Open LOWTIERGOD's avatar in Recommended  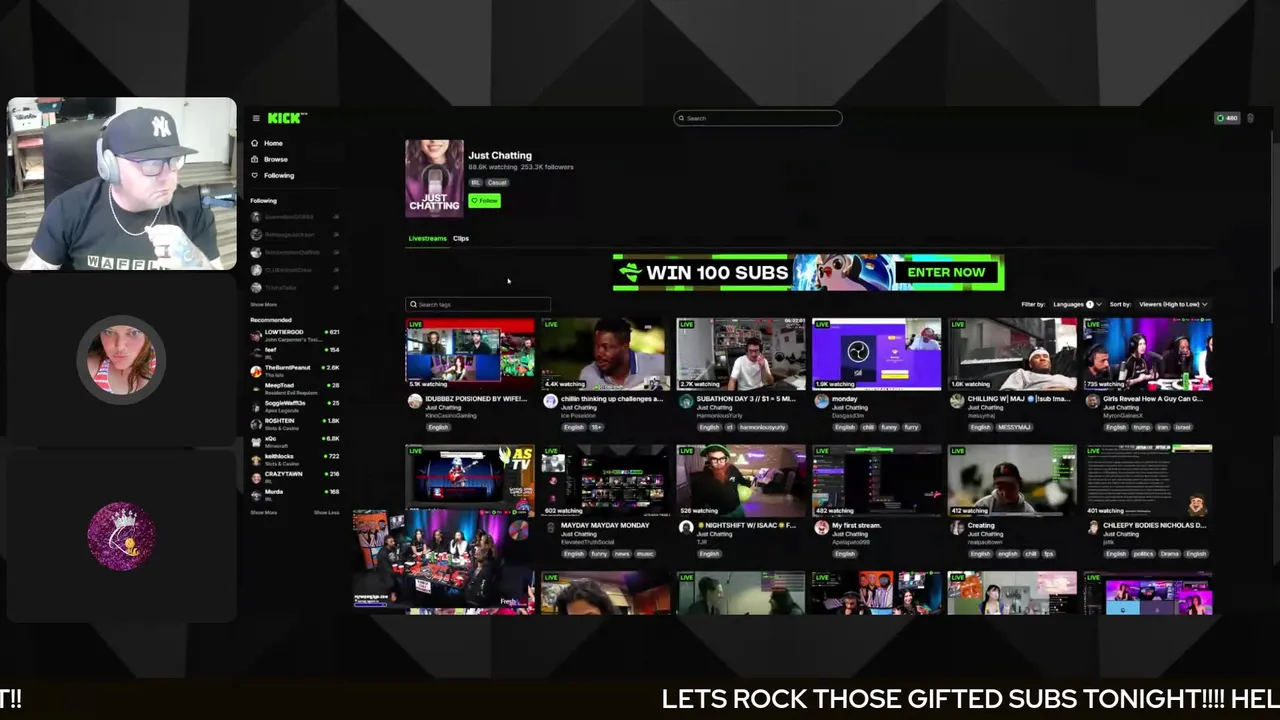point(256,334)
